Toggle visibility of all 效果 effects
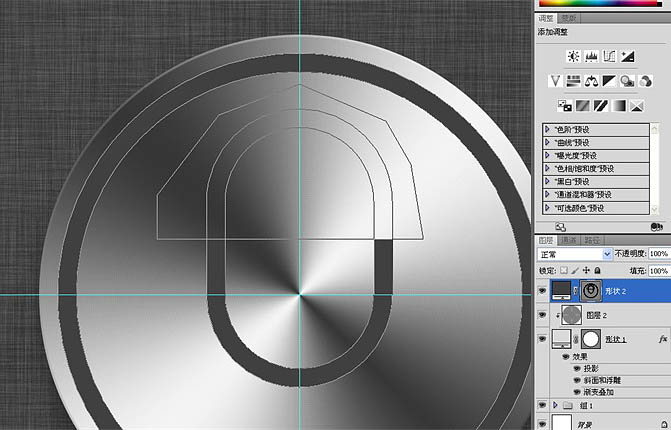 tap(566, 356)
